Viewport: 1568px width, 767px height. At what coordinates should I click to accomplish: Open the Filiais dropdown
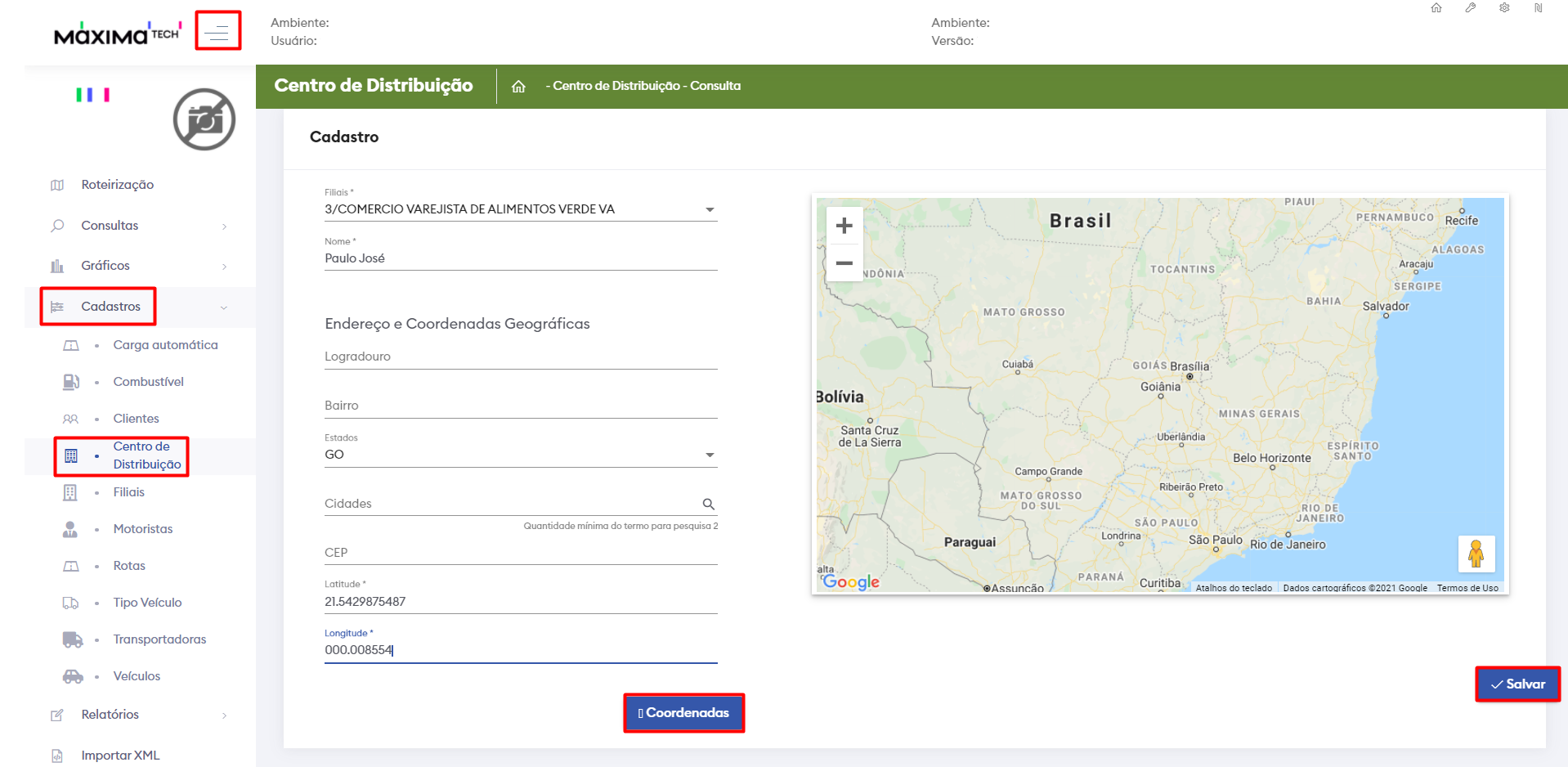(x=710, y=210)
